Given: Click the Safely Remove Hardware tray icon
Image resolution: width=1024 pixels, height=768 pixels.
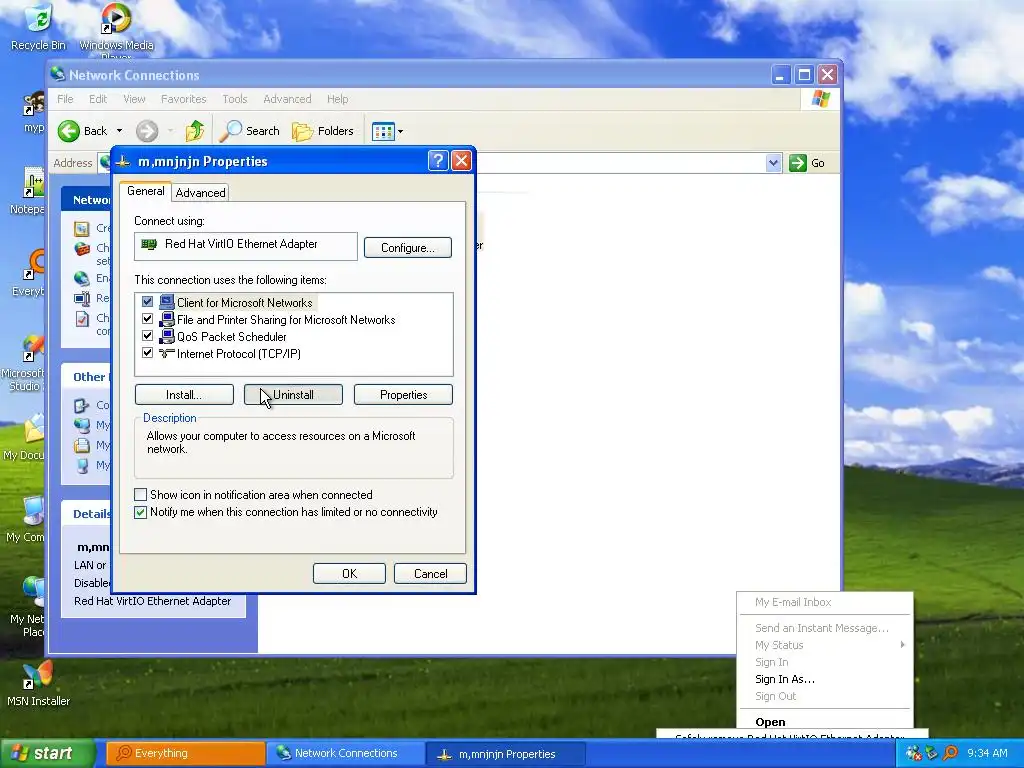Looking at the screenshot, I should point(932,753).
